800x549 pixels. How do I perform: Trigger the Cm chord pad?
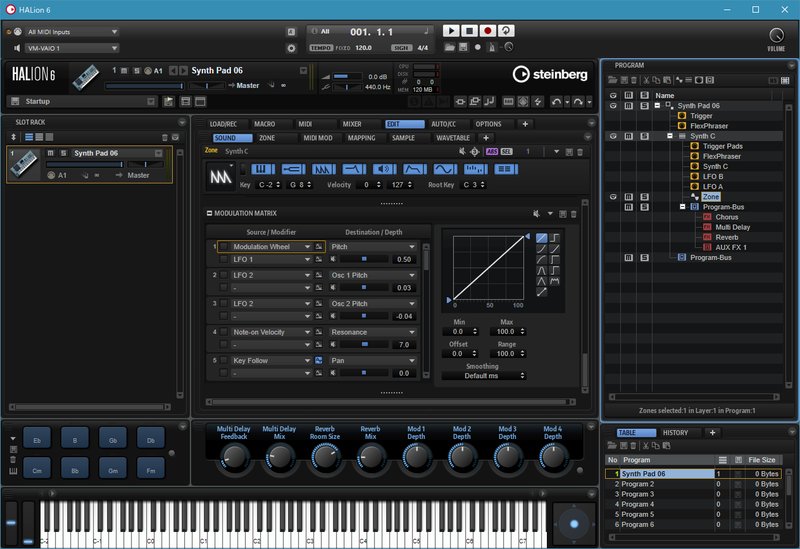point(37,470)
